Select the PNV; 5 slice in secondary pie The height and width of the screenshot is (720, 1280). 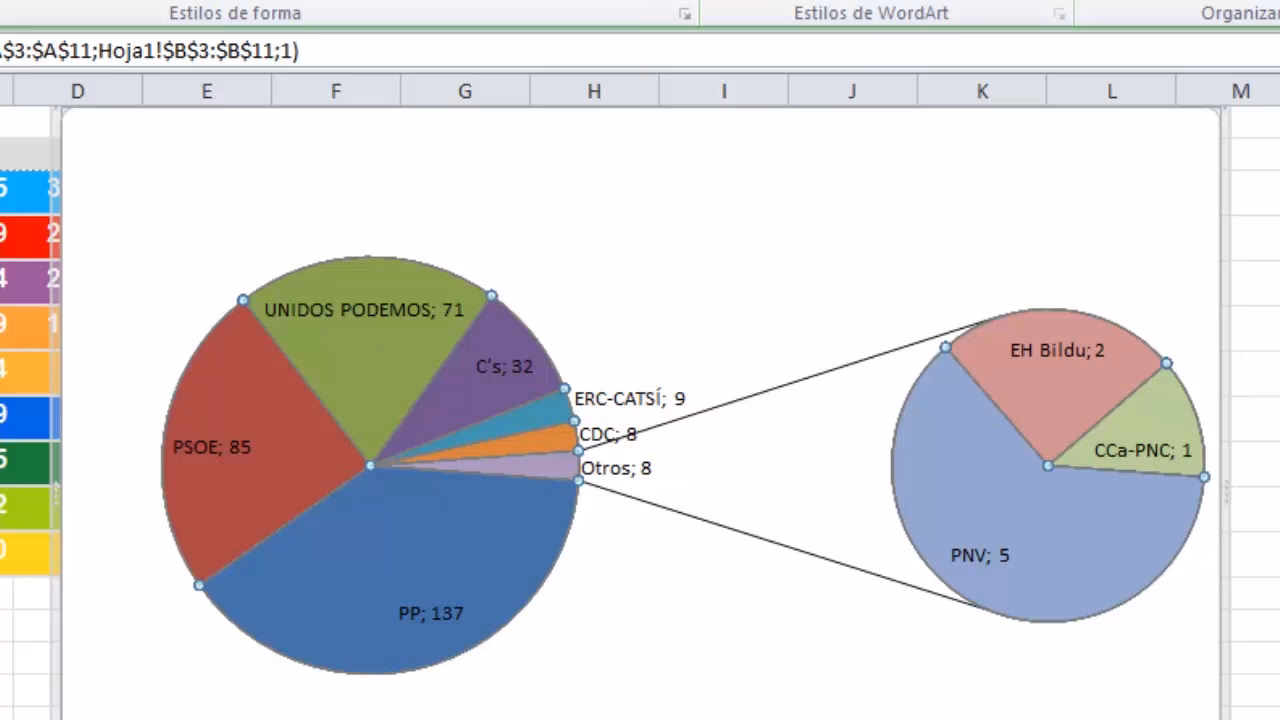point(980,555)
